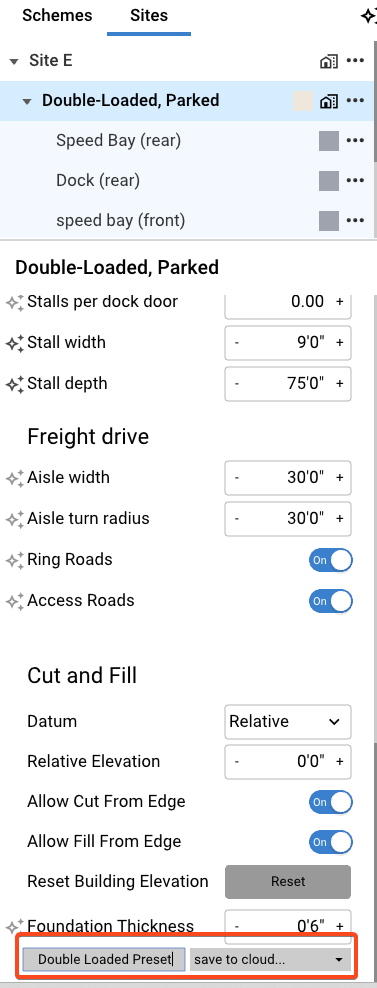Open the save to cloud dropdown

point(270,960)
